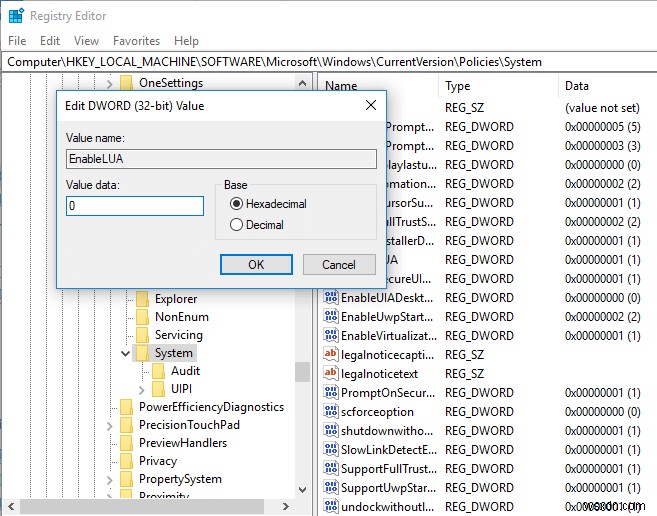Click the Value name field showing EnableLUA
Screen dimensions: 657x516
(x=221, y=159)
